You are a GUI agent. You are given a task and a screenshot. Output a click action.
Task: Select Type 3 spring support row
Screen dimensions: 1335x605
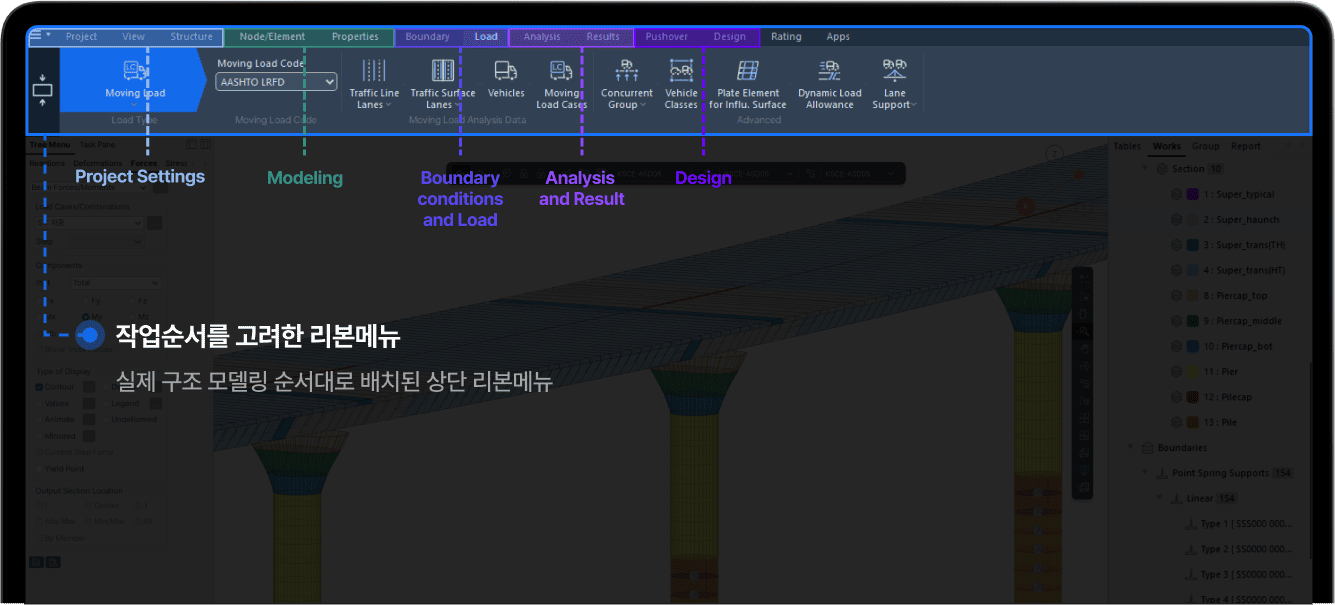click(x=1238, y=575)
